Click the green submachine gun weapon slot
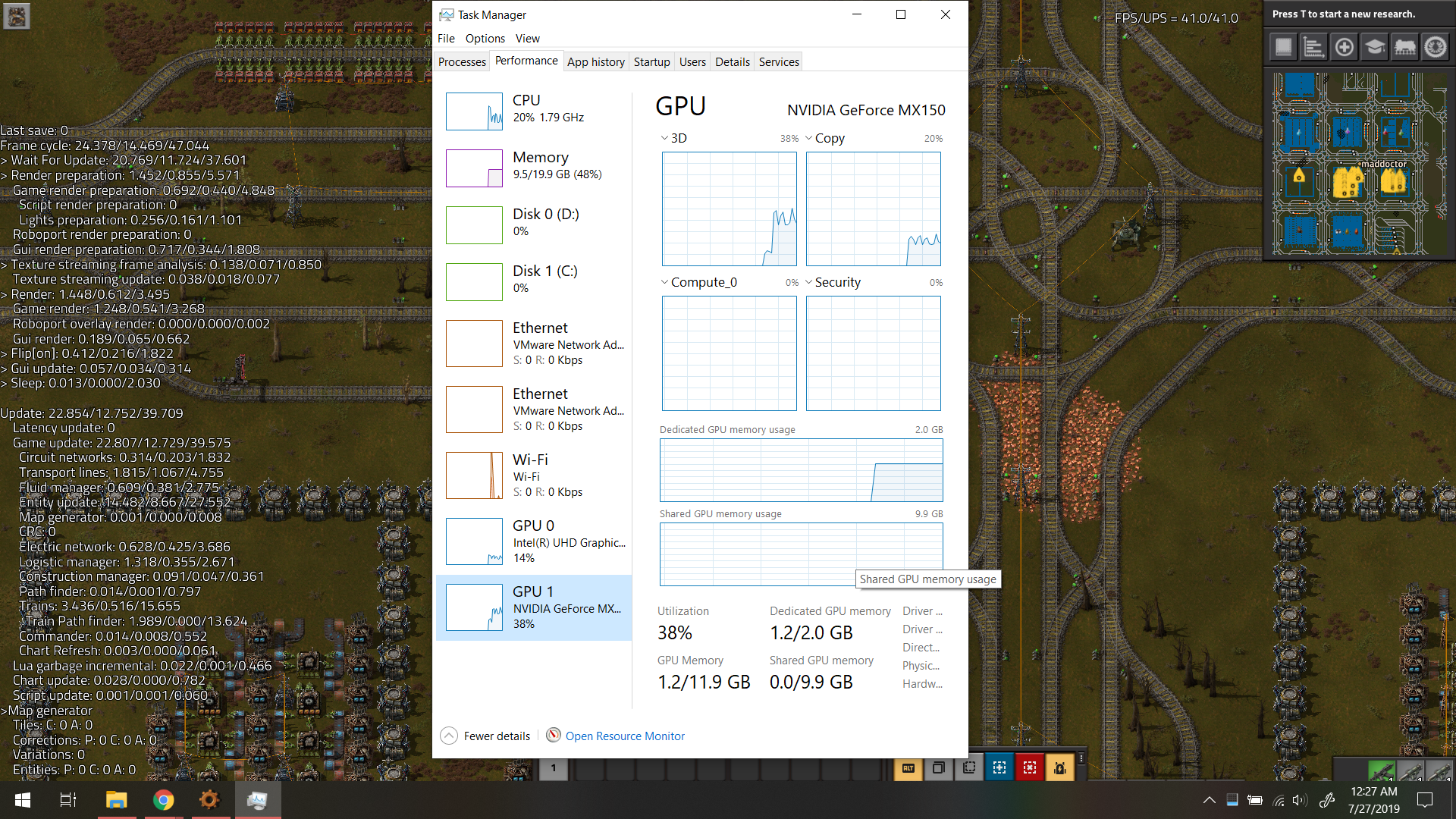 (1382, 771)
